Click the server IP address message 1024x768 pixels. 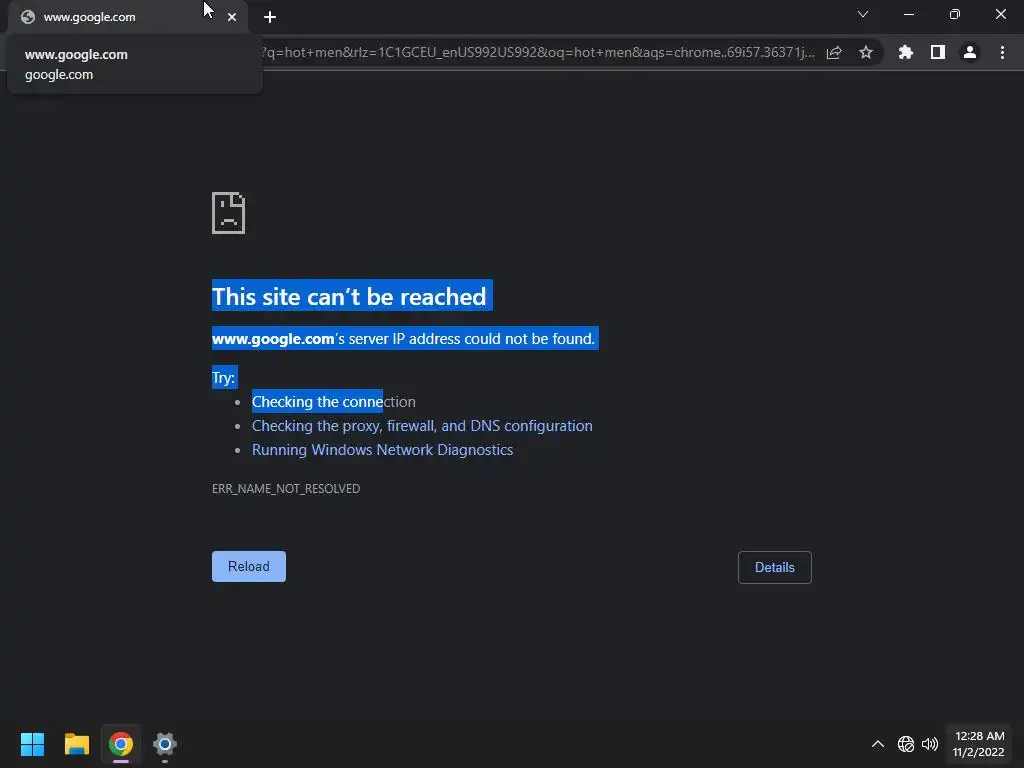[404, 339]
